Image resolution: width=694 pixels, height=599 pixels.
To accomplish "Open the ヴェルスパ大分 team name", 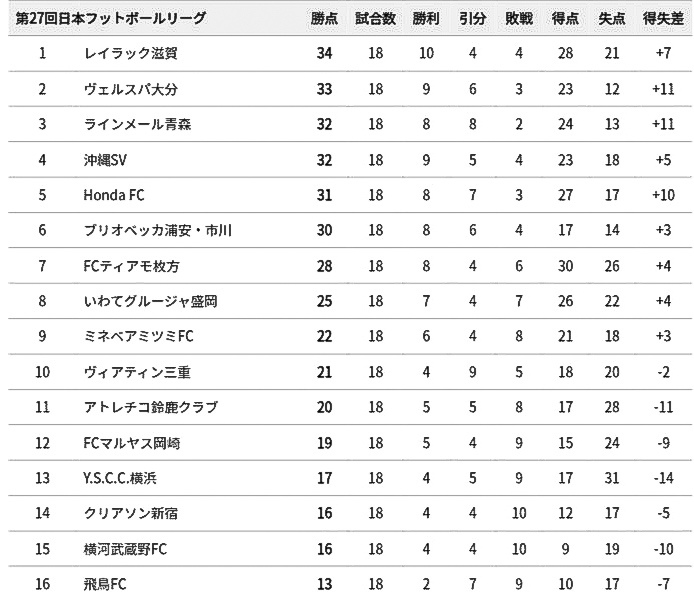I will [131, 89].
